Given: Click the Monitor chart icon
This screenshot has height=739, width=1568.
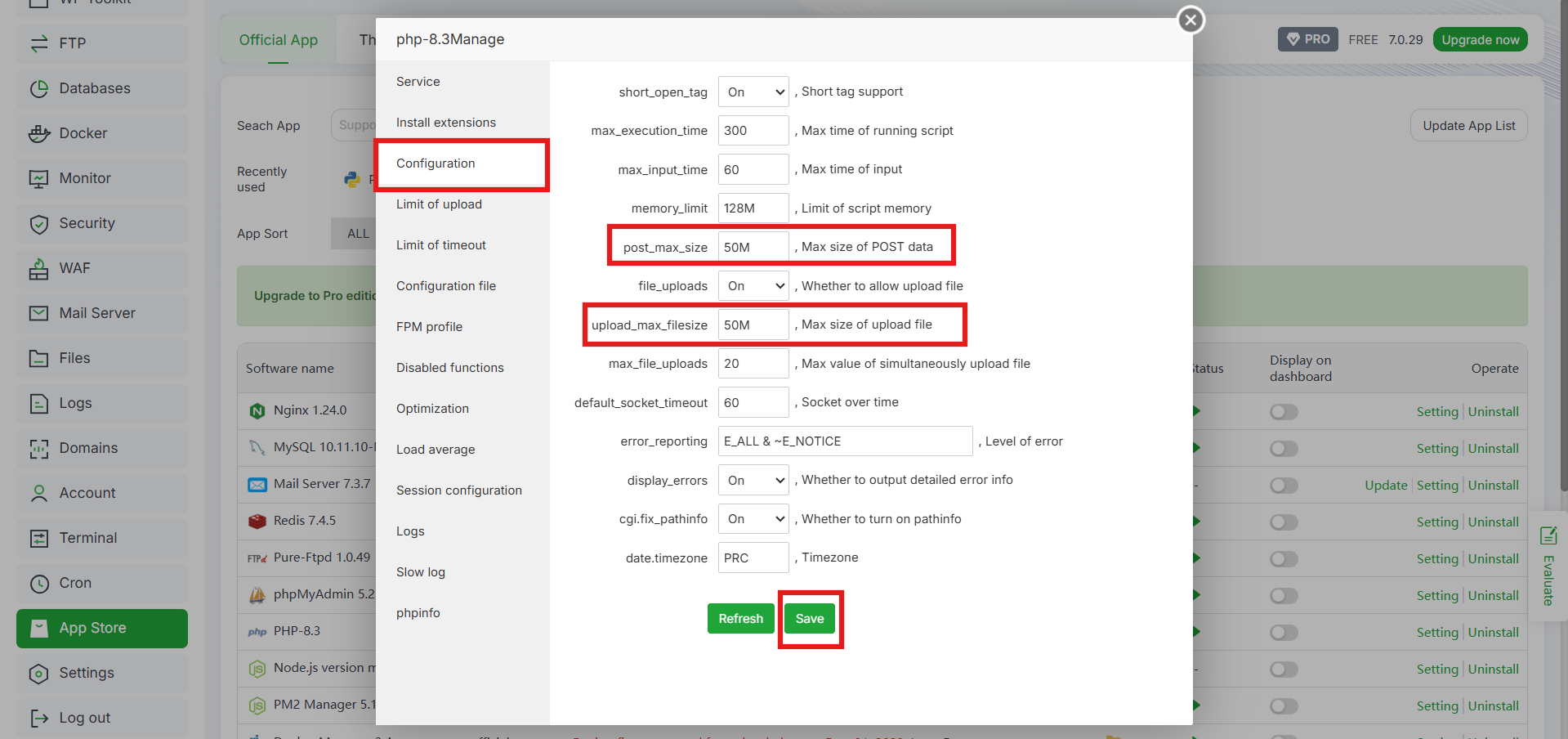Looking at the screenshot, I should (x=39, y=178).
